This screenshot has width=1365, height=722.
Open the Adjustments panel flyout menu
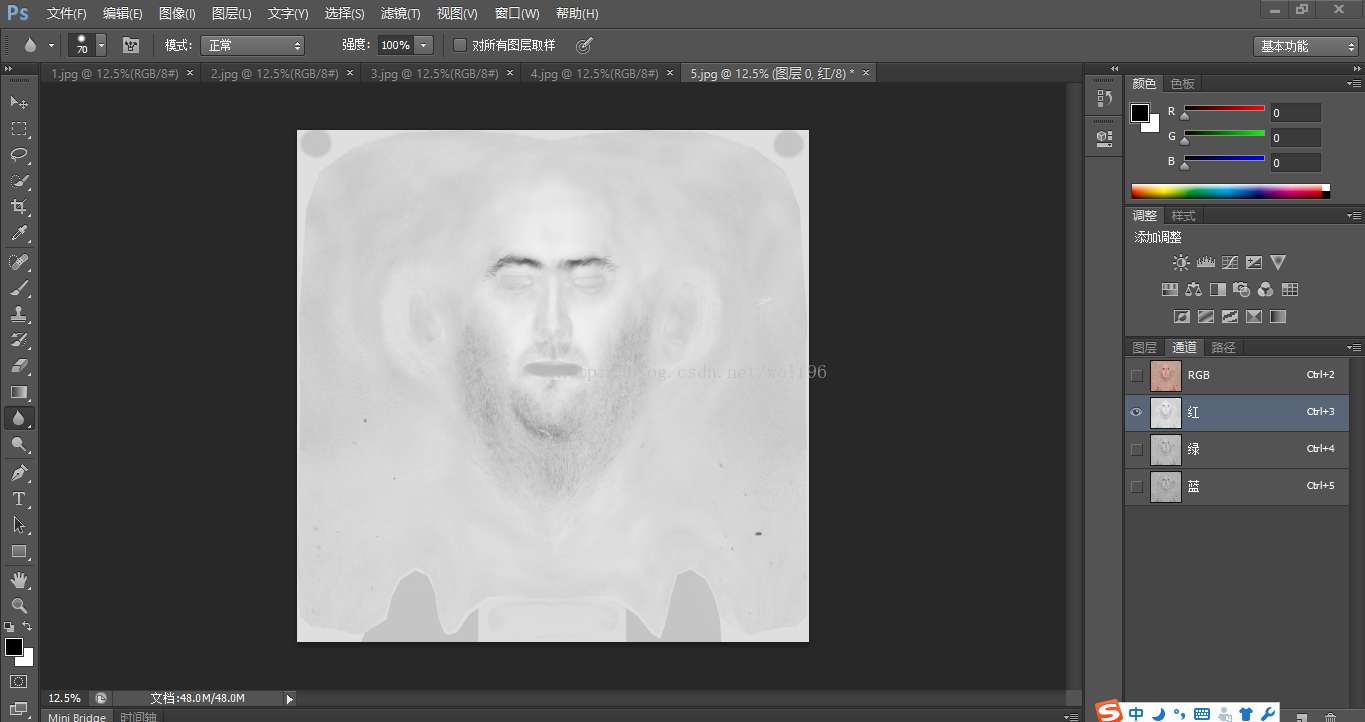(x=1353, y=215)
